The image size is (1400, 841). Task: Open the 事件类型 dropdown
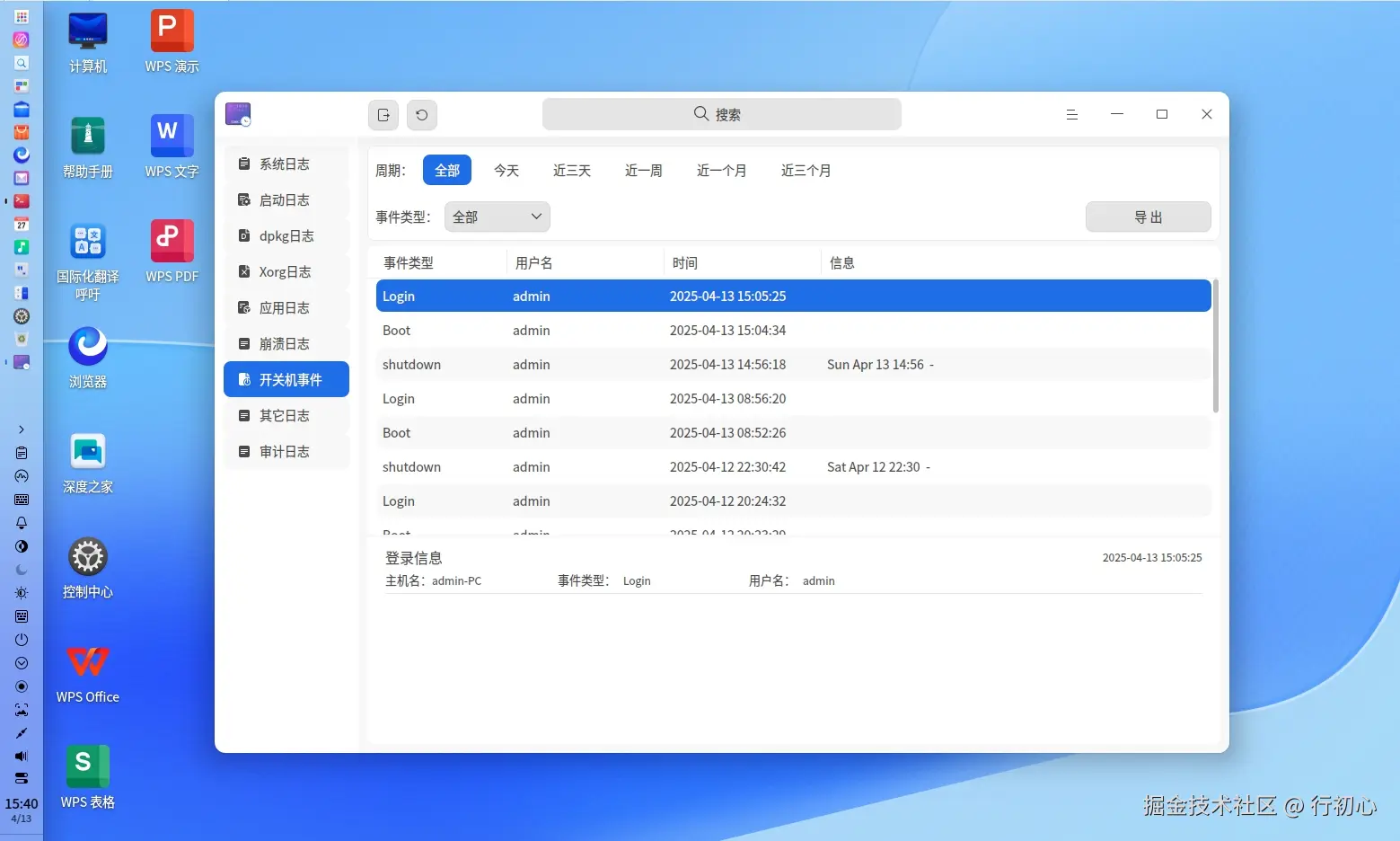click(497, 217)
